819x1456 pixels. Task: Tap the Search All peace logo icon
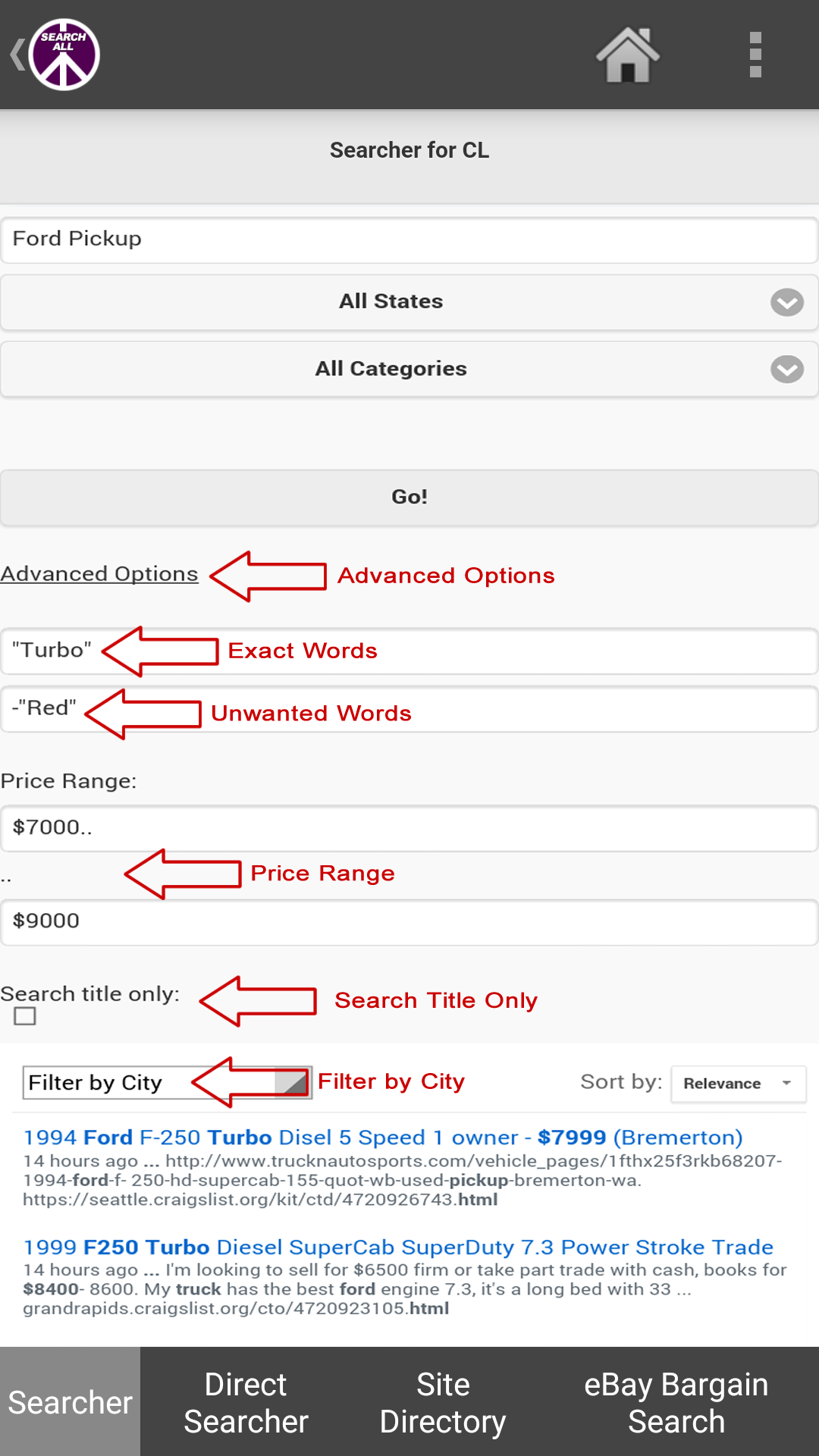[64, 55]
